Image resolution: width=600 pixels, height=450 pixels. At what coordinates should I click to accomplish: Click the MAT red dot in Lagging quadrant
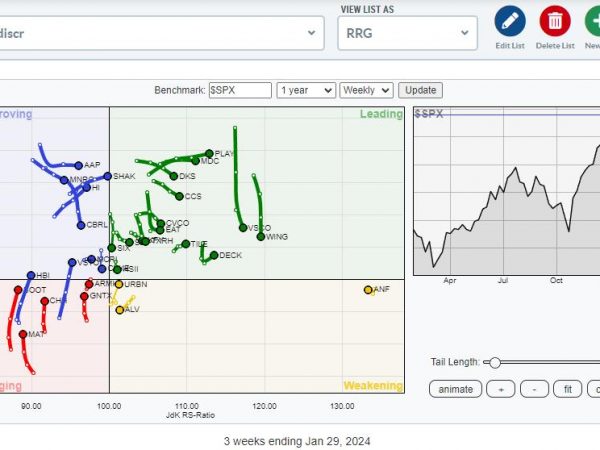pos(23,334)
